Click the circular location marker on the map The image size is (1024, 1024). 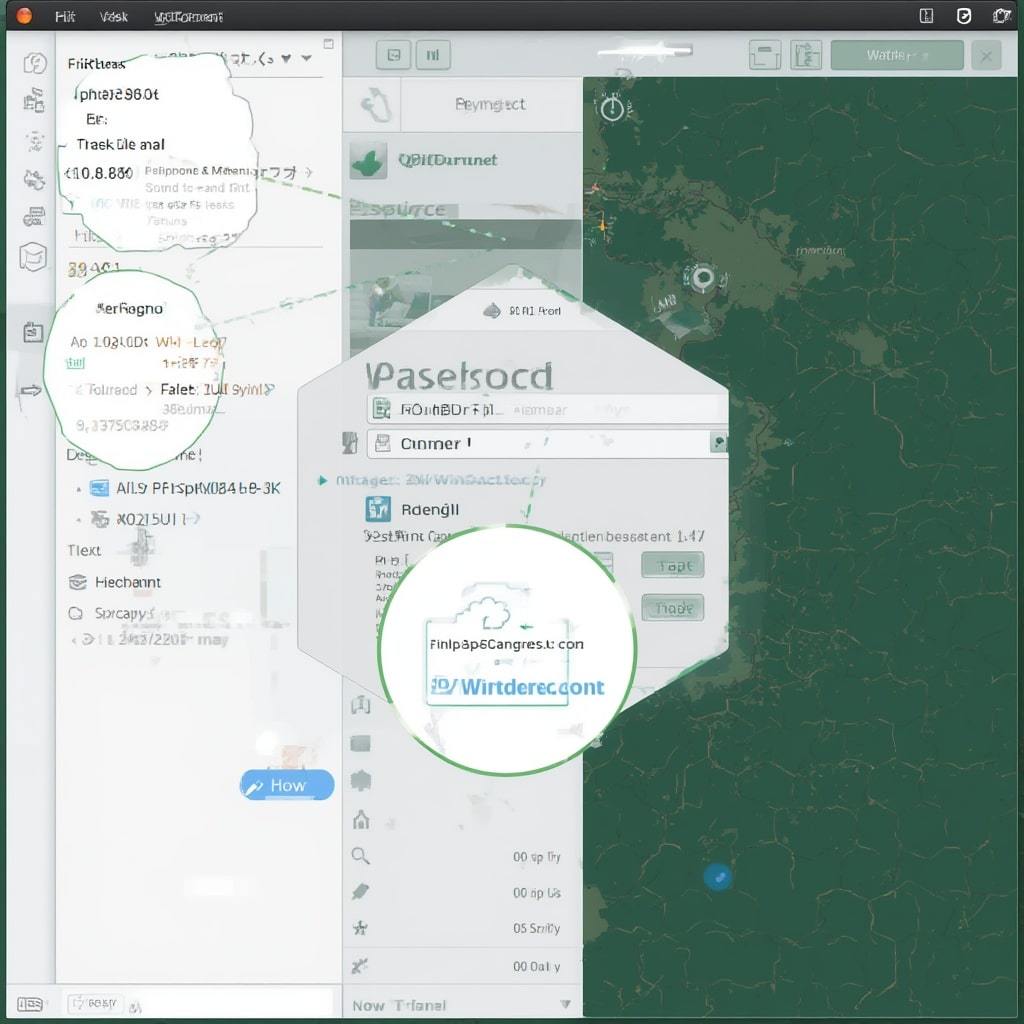point(703,278)
